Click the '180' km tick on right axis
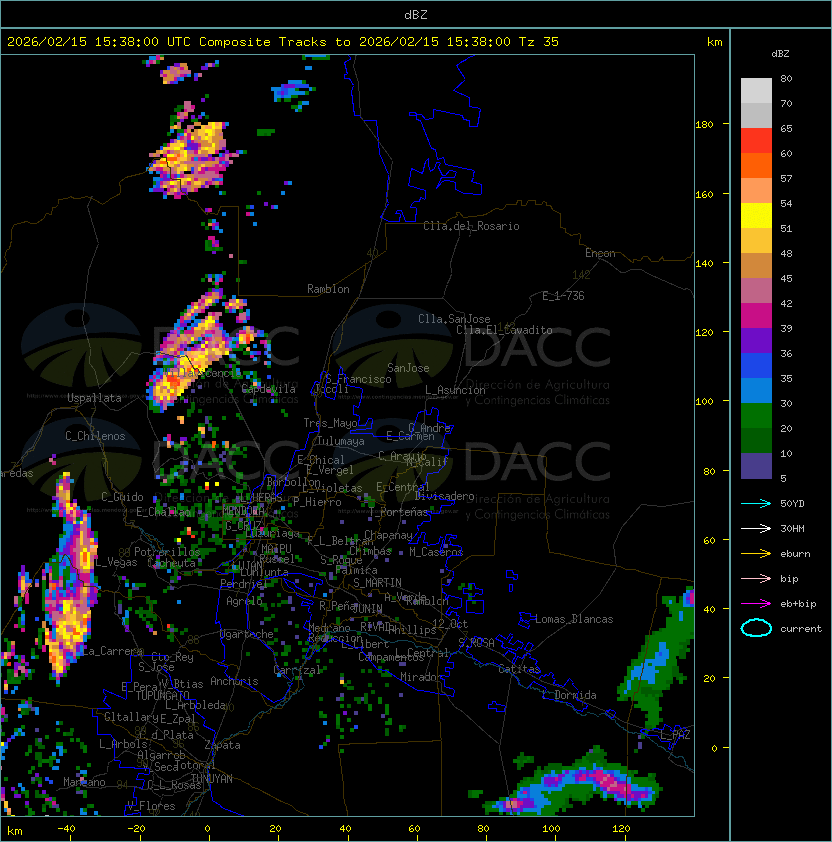The width and height of the screenshot is (832, 842). [704, 125]
